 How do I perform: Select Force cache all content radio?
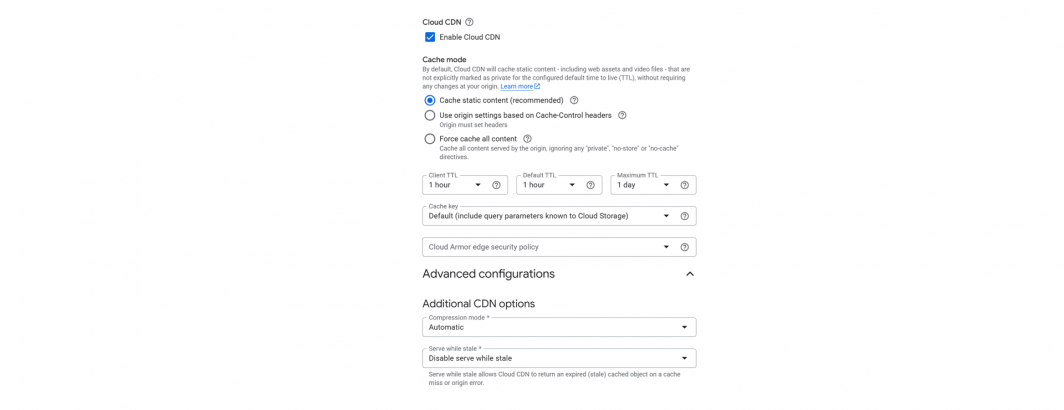click(x=430, y=138)
